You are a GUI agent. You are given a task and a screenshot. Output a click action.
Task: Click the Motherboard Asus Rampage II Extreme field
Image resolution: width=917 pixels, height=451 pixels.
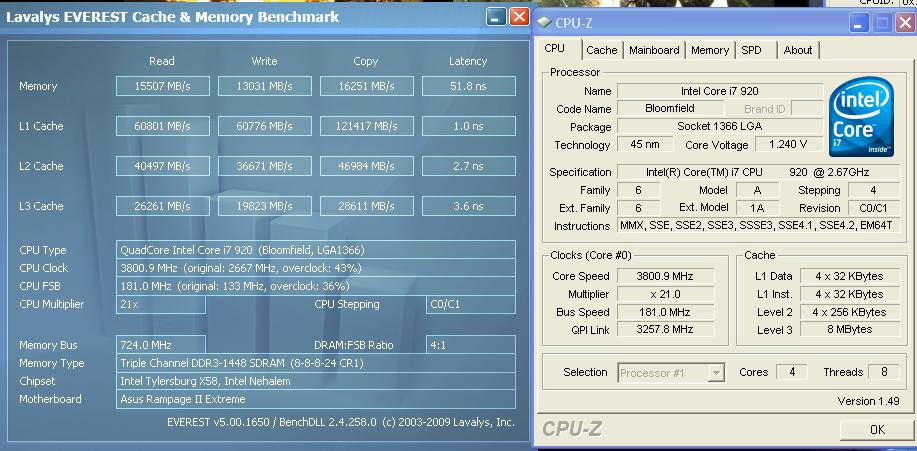point(316,399)
